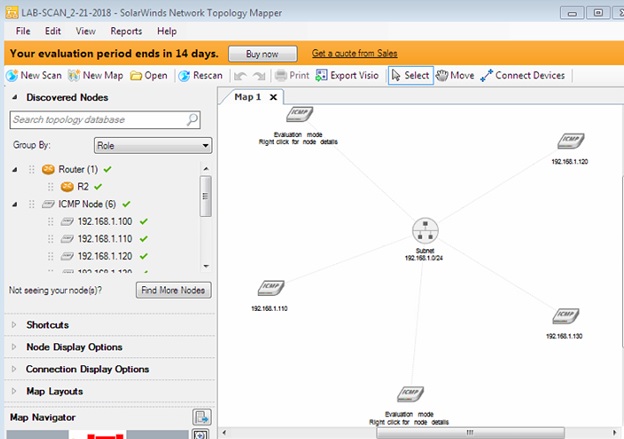The height and width of the screenshot is (439, 624).
Task: Select the 192.168.1.100 tree row
Action: (105, 222)
